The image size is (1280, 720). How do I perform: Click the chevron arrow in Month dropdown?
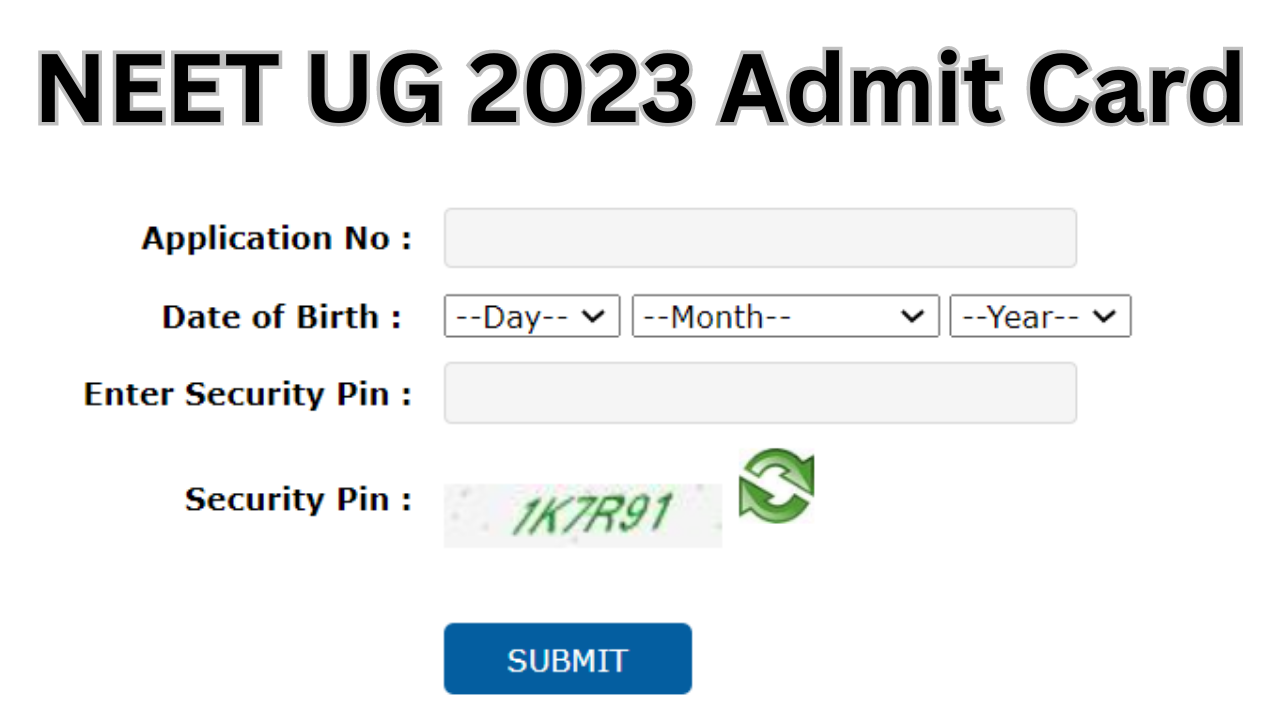(912, 316)
